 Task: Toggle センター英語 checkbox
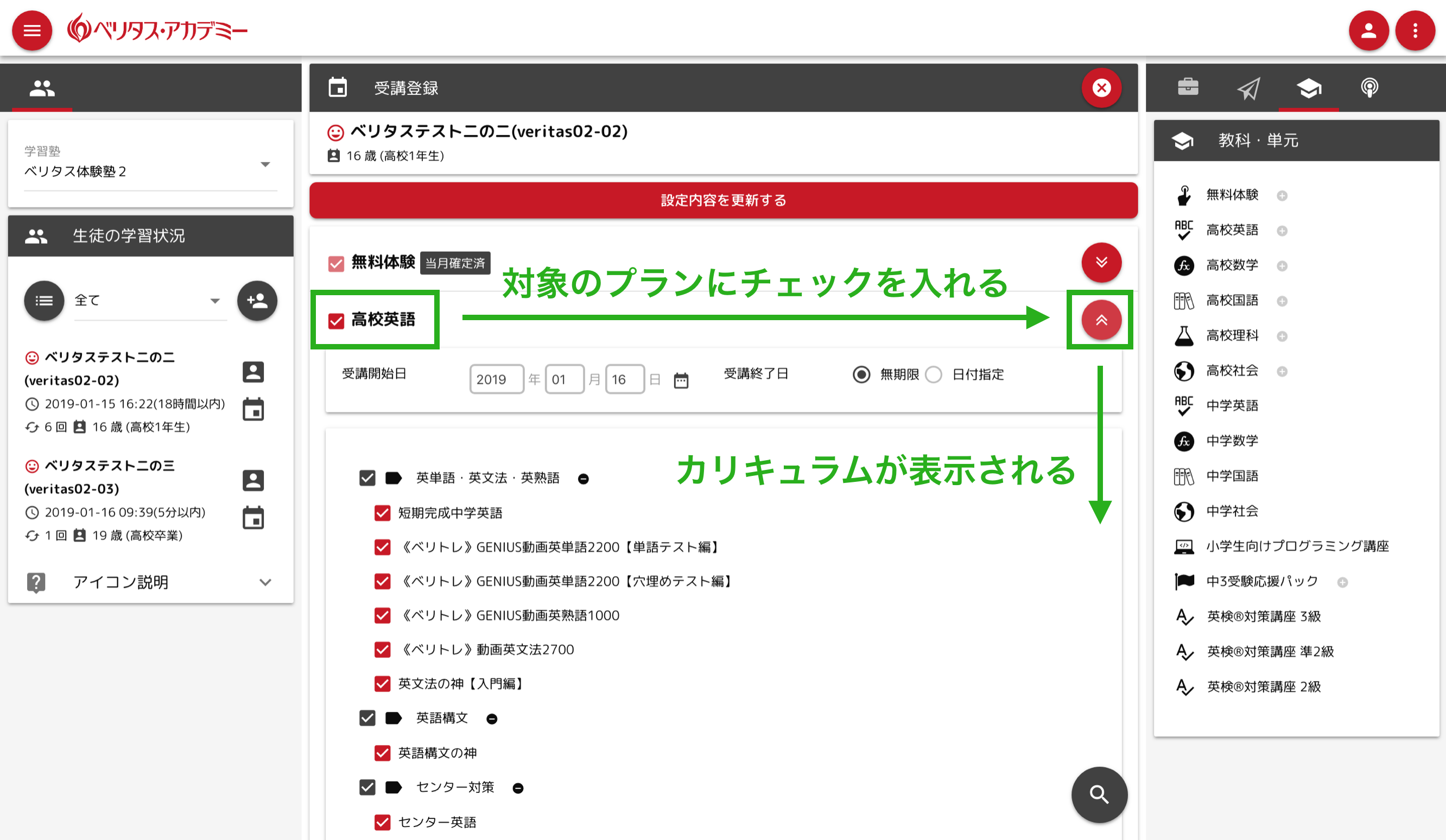pos(382,822)
